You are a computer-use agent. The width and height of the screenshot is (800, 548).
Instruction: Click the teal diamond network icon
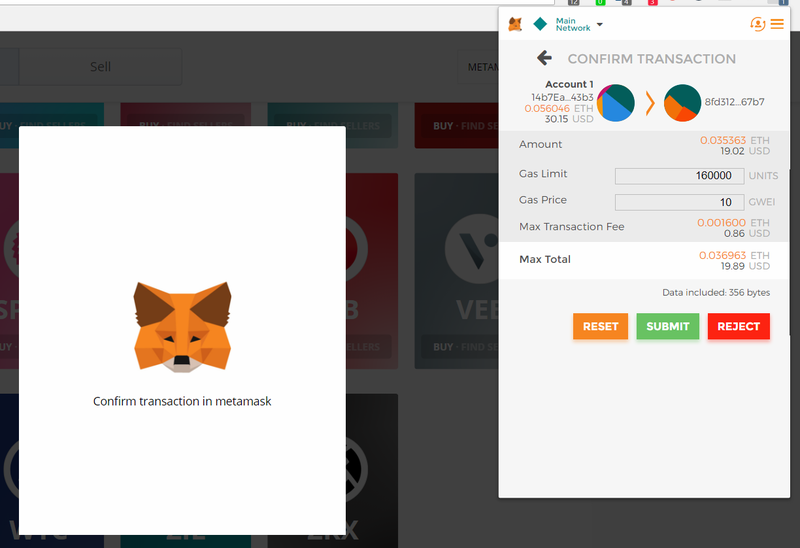pyautogui.click(x=540, y=24)
